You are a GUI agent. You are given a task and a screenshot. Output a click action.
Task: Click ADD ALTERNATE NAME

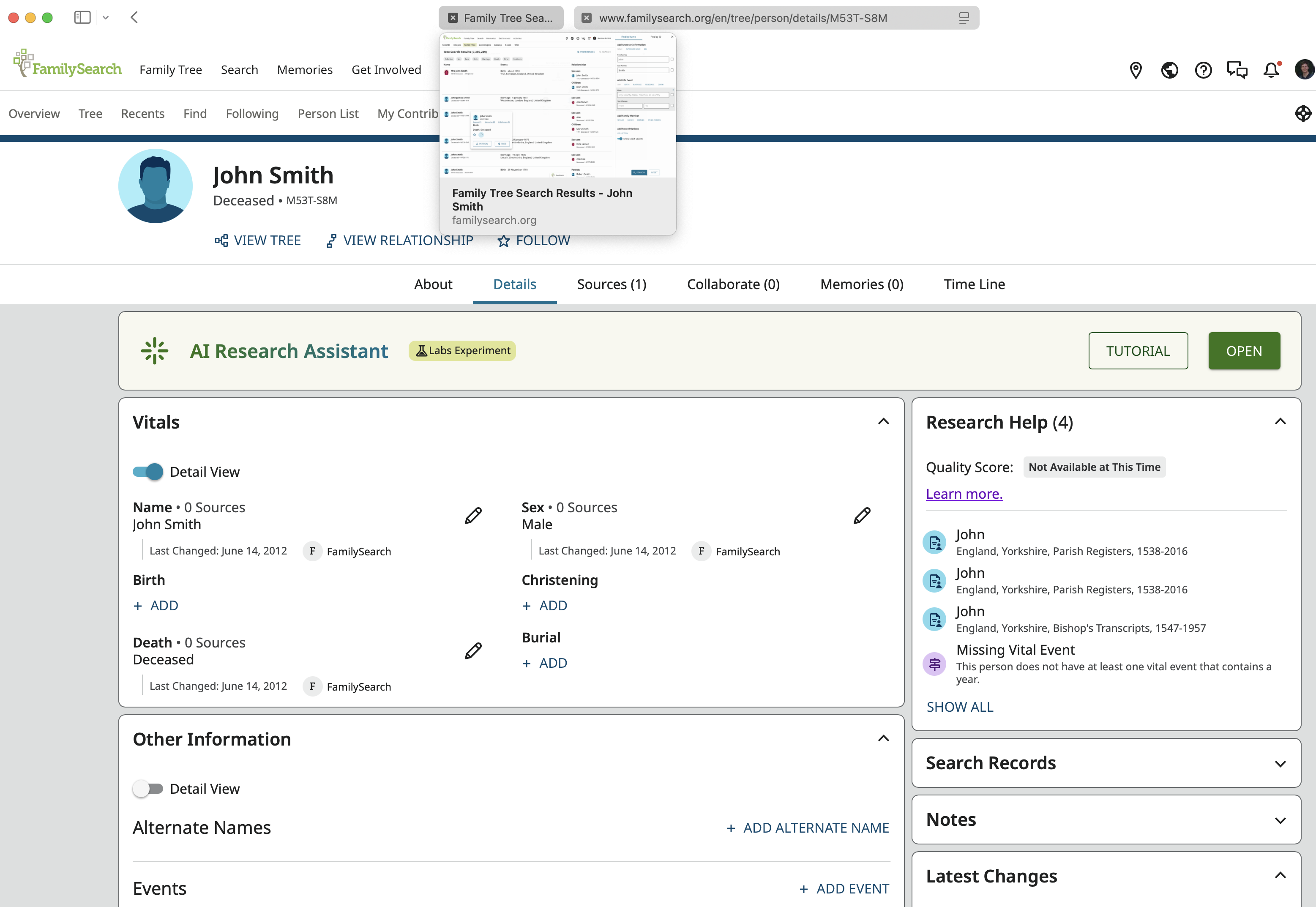point(808,828)
